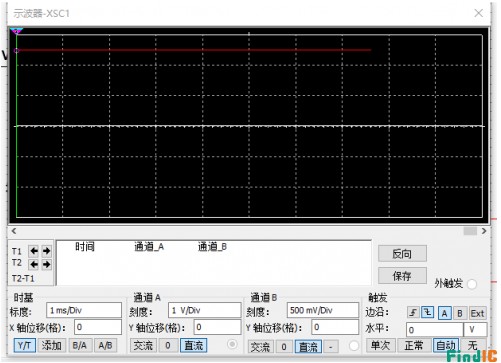The image size is (501, 363).
Task: Click the display scroll right arrow
Action: pyautogui.click(x=484, y=231)
